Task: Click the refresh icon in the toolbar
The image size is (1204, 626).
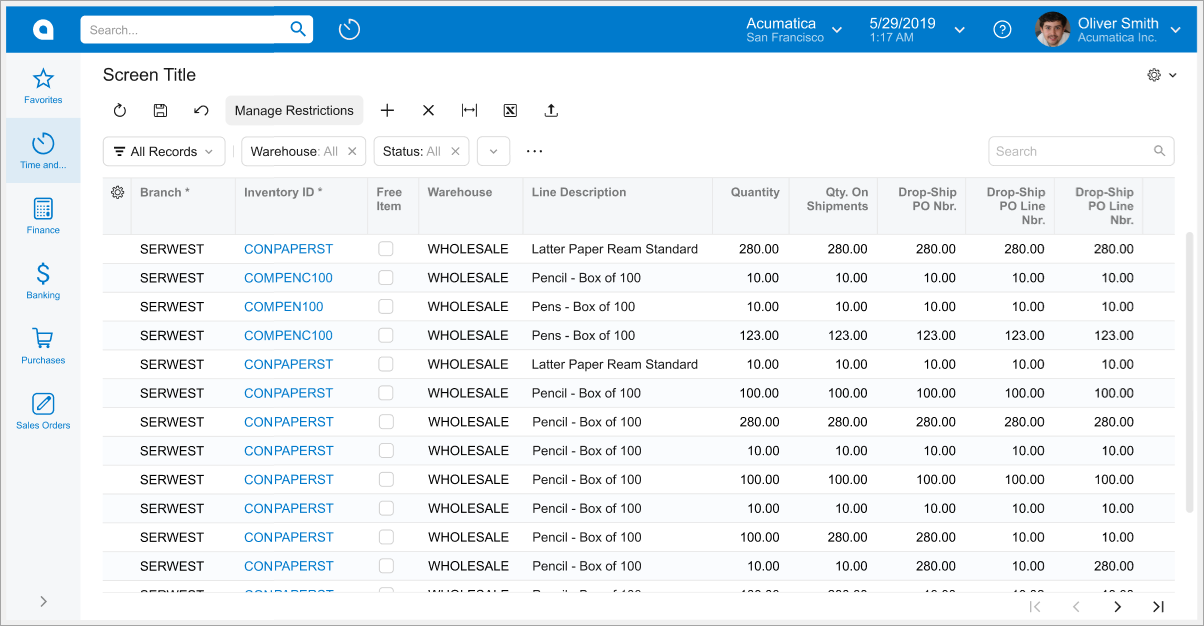Action: (x=120, y=111)
